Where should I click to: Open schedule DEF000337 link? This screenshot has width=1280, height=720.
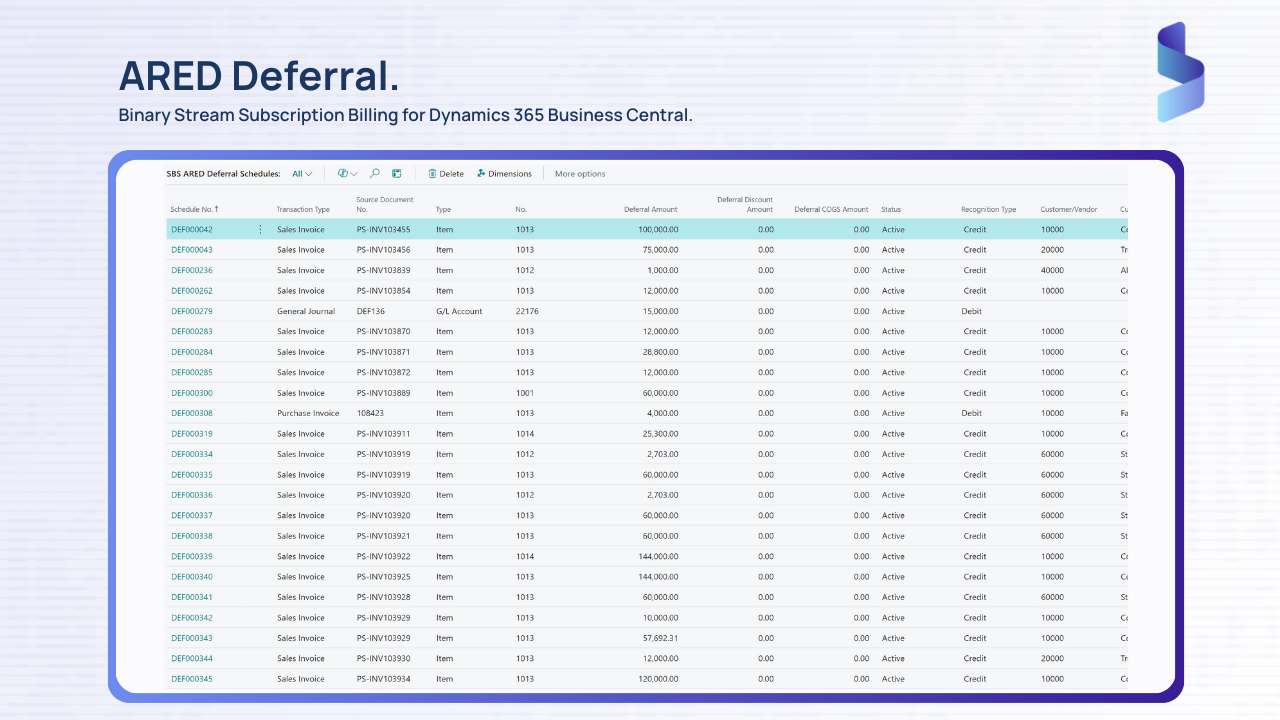(x=192, y=515)
